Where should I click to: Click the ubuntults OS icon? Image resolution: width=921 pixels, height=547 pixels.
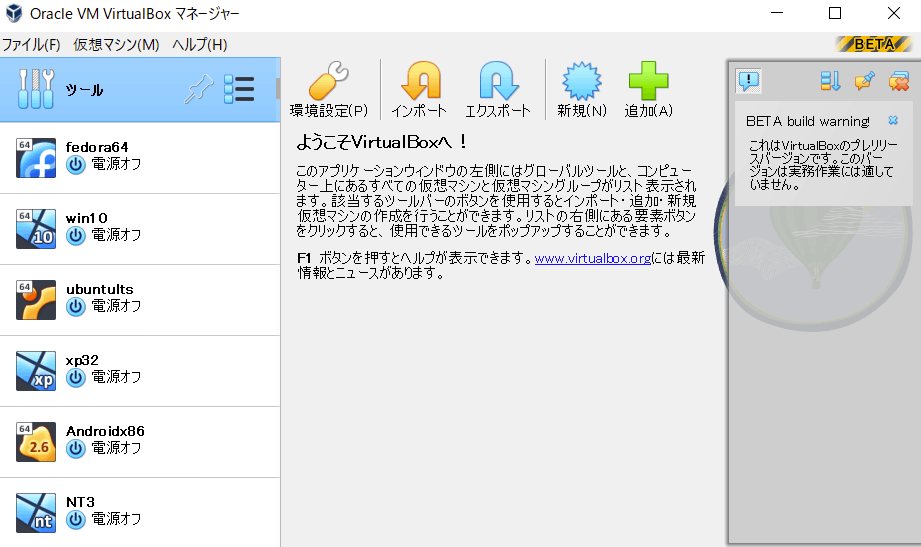pos(36,300)
